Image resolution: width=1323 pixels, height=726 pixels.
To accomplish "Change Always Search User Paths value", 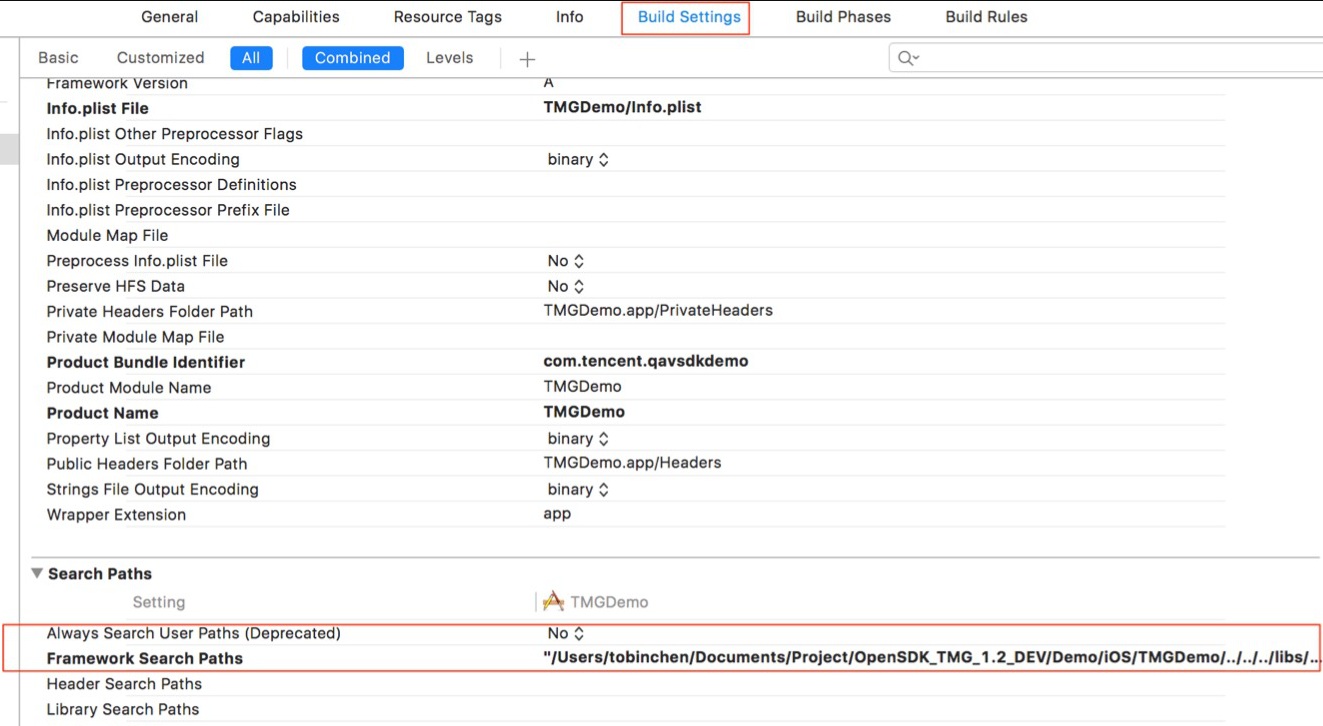I will 566,633.
